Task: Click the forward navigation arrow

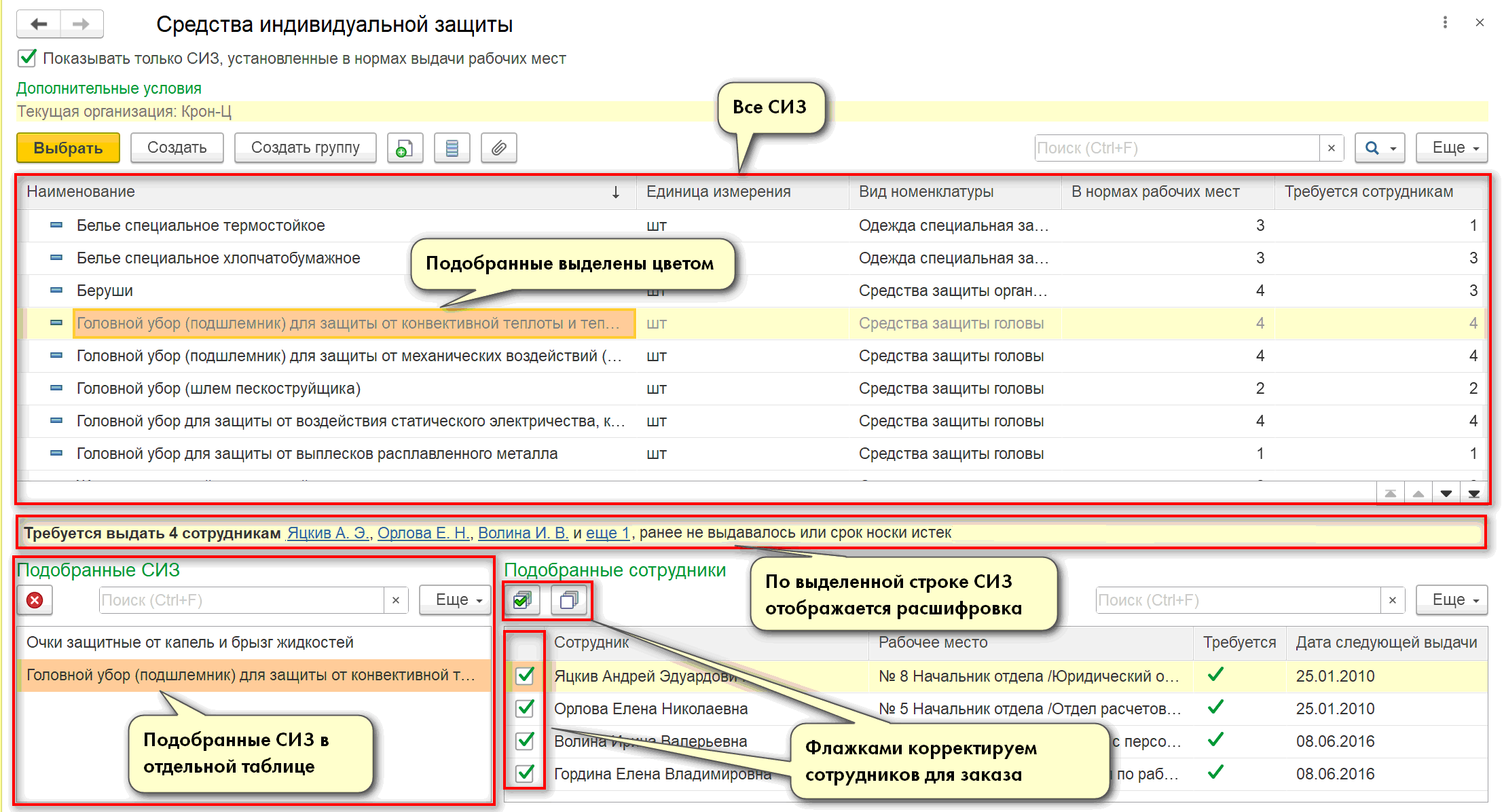Action: [x=81, y=24]
